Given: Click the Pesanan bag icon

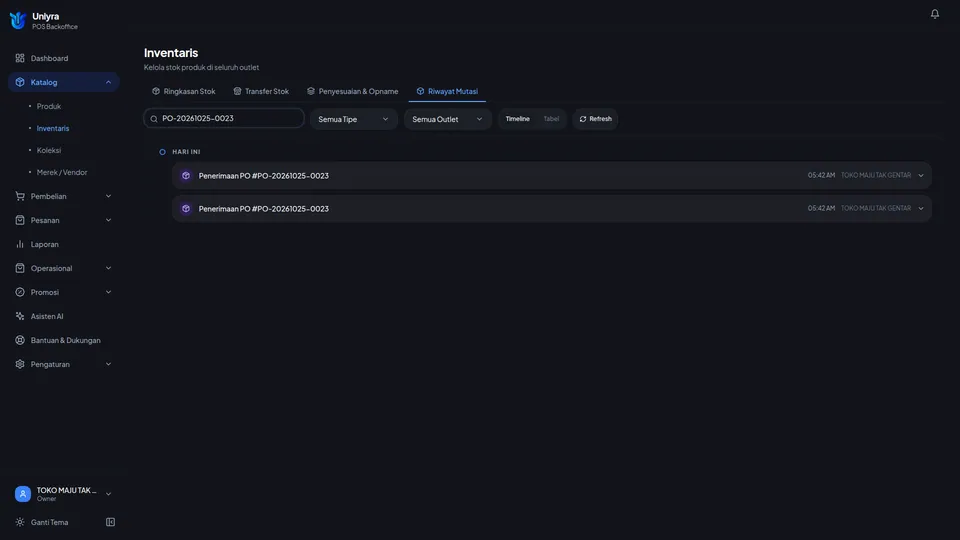Looking at the screenshot, I should coord(20,220).
